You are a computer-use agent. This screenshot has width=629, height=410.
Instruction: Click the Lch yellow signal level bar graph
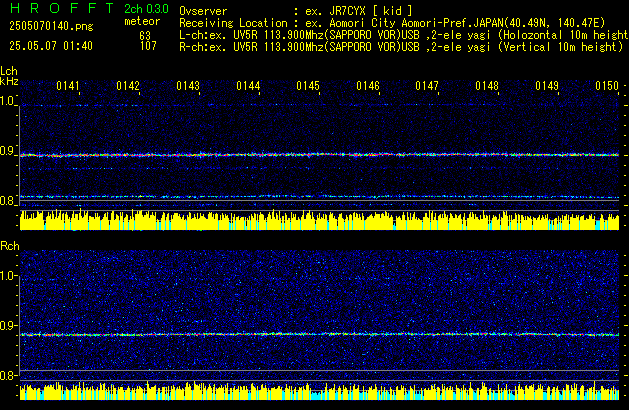[x=319, y=220]
